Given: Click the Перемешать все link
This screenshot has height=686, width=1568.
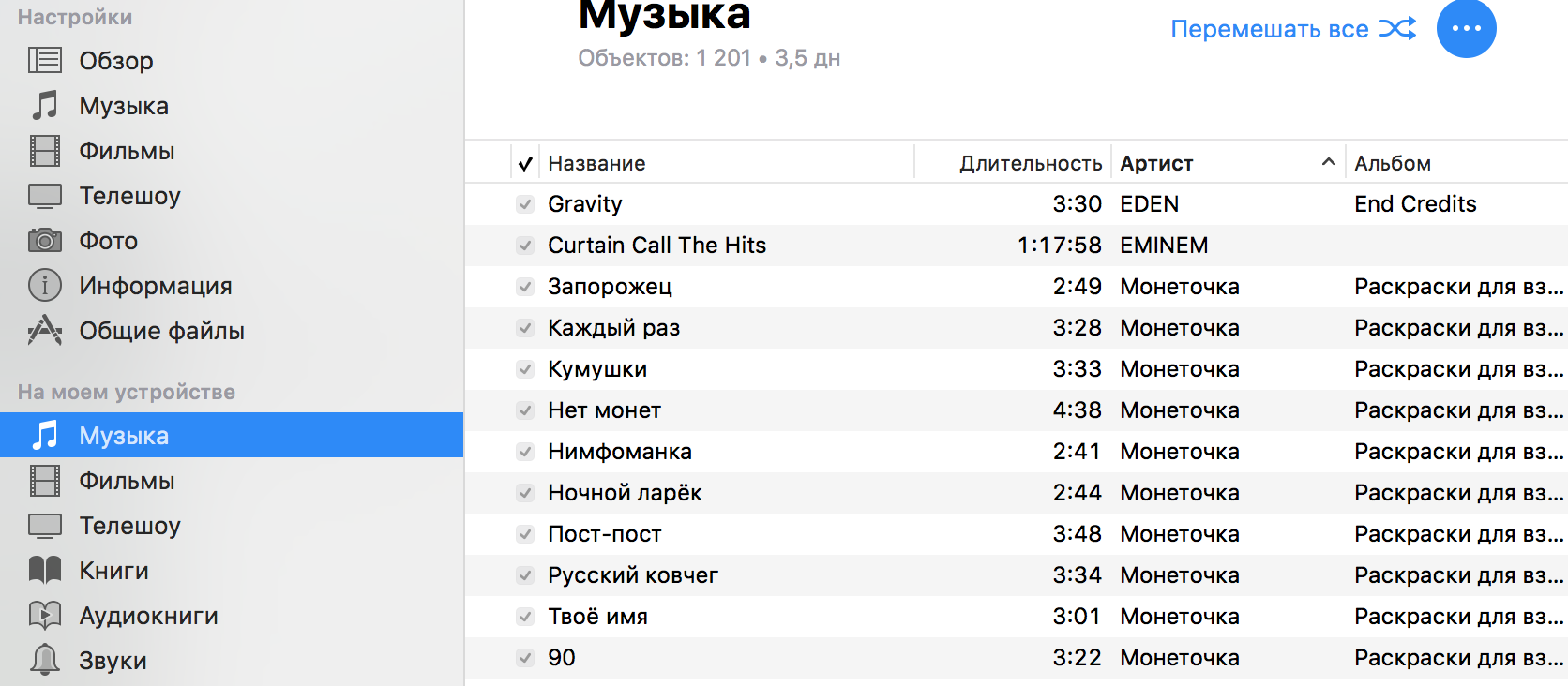Looking at the screenshot, I should pyautogui.click(x=1269, y=29).
